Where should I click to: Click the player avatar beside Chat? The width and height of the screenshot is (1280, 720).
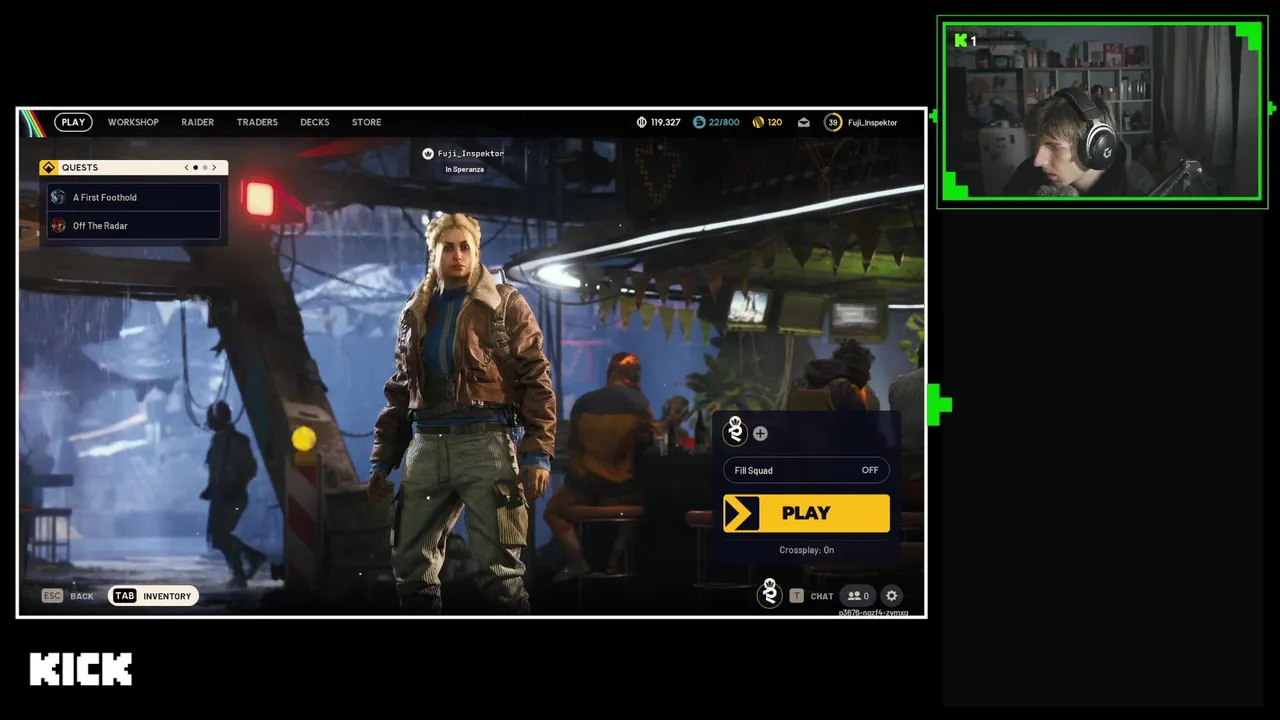tap(769, 592)
